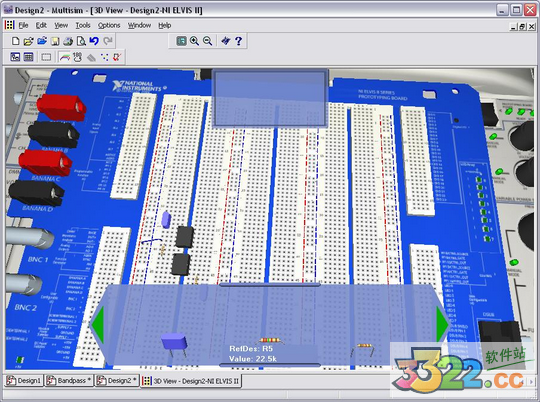The height and width of the screenshot is (402, 540).
Task: Click the Print icon in toolbar
Action: point(68,41)
